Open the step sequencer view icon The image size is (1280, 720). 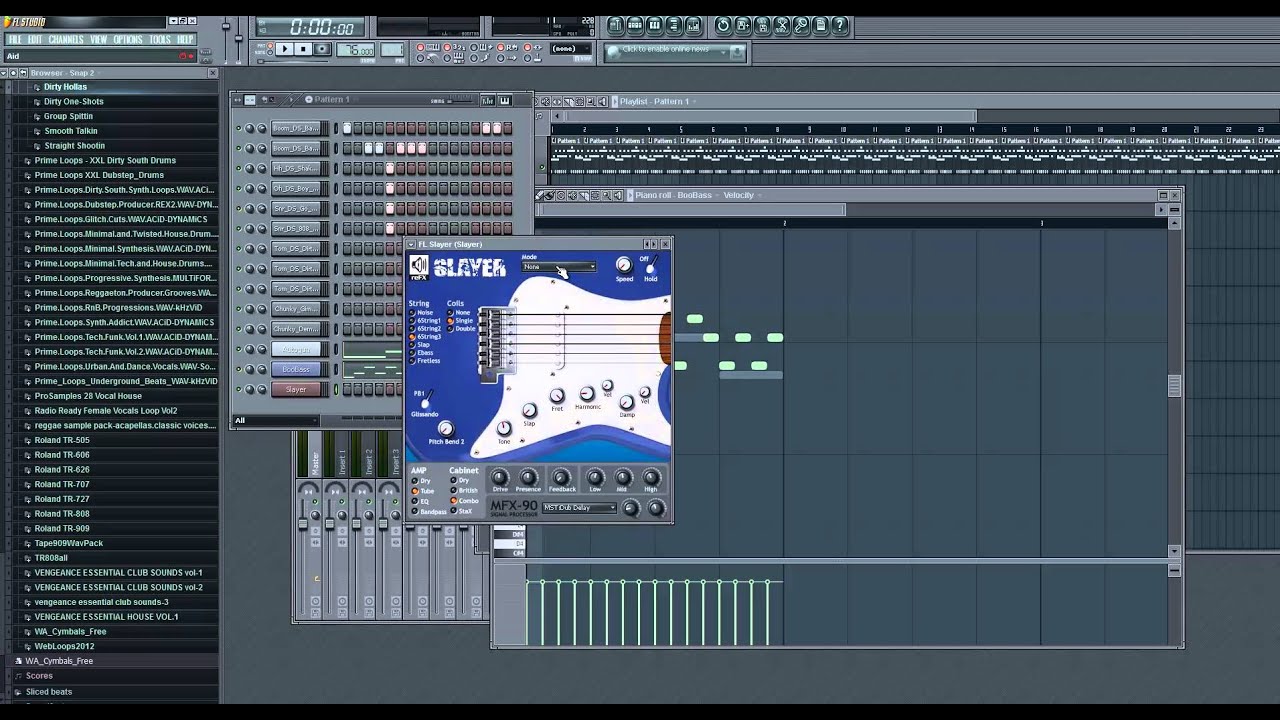point(635,25)
